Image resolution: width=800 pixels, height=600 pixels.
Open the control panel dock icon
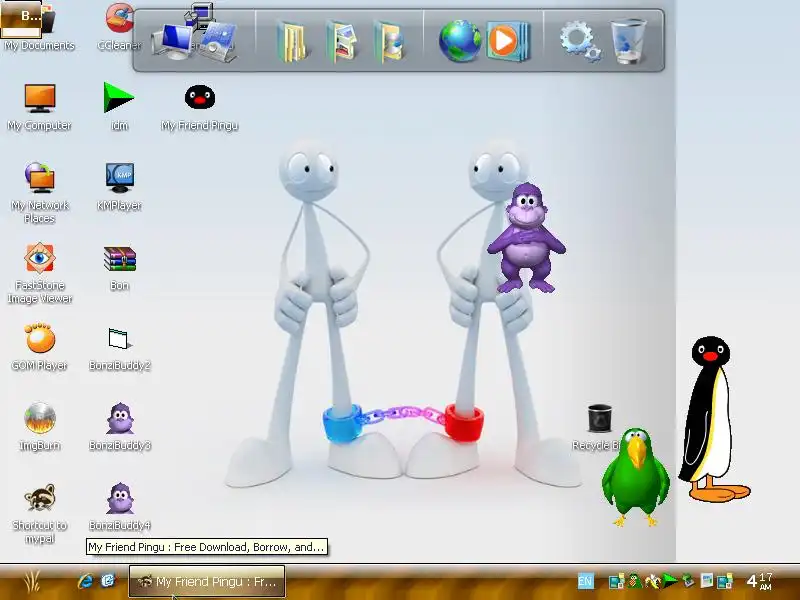click(217, 42)
